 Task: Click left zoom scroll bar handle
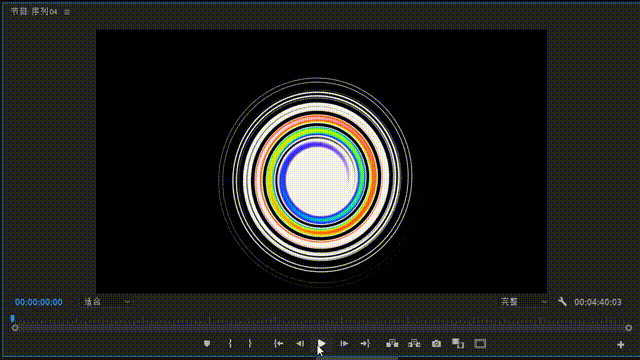tap(15, 328)
